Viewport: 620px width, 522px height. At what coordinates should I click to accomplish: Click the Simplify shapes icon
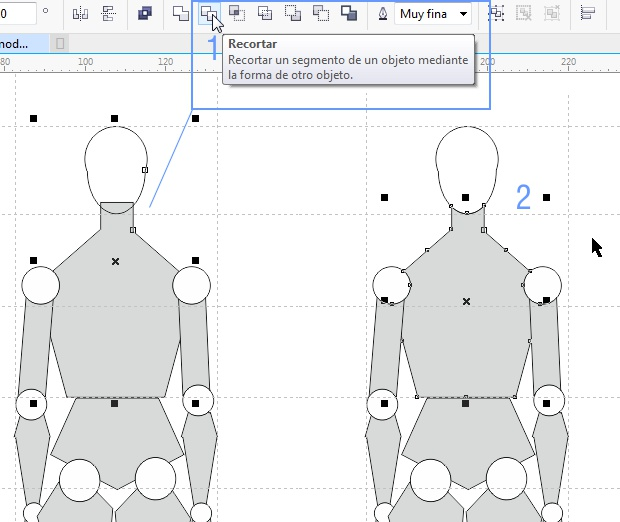click(265, 13)
